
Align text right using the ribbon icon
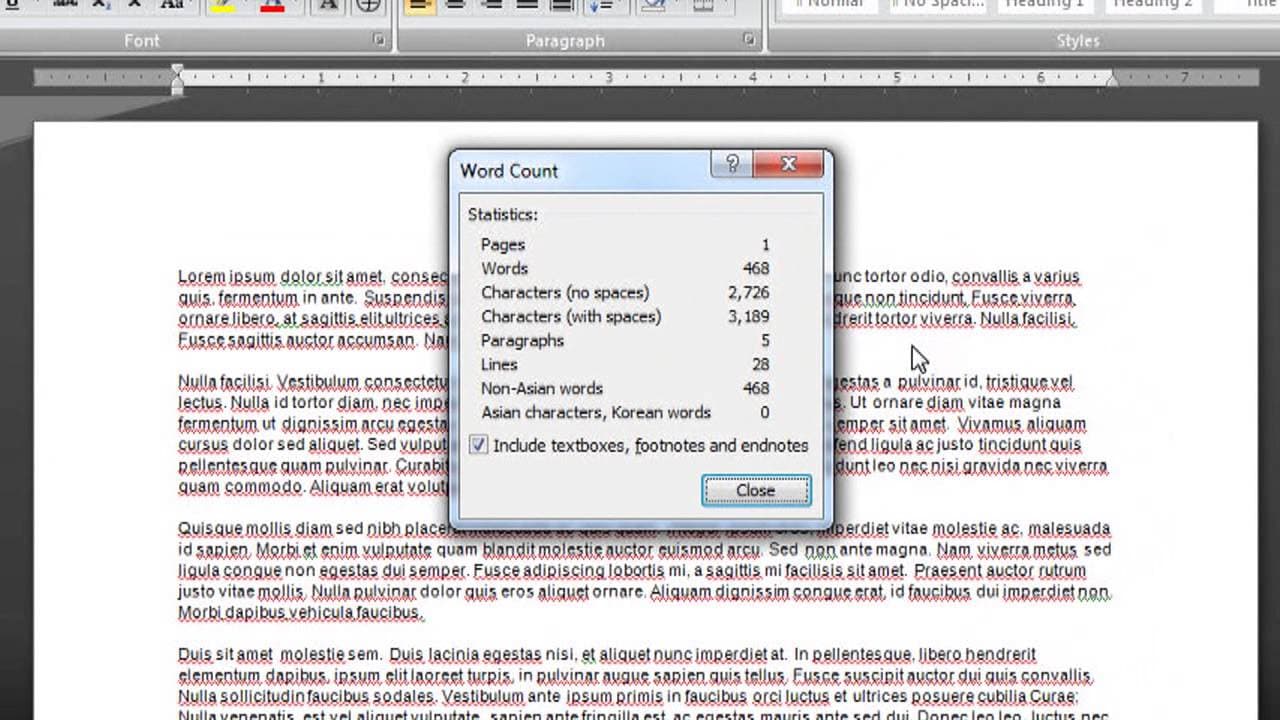[491, 5]
